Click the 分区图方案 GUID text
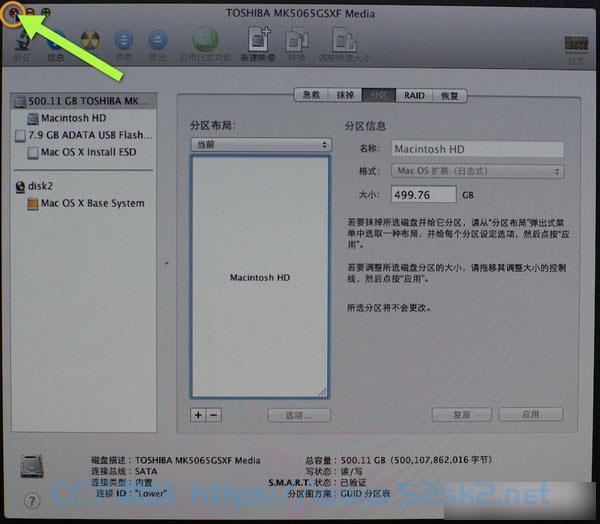The image size is (600, 524). (x=339, y=494)
